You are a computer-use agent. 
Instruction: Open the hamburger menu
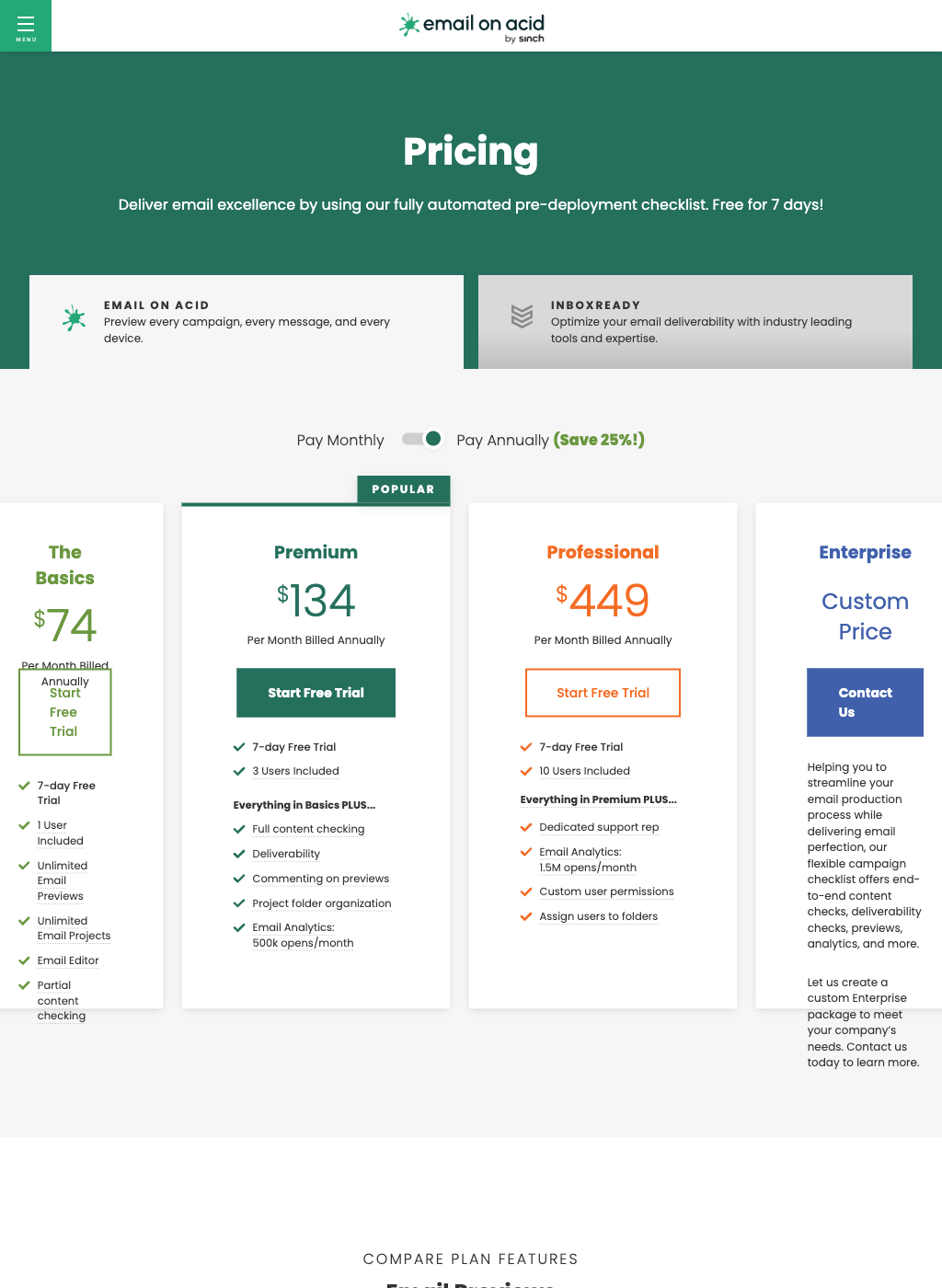pos(26,26)
